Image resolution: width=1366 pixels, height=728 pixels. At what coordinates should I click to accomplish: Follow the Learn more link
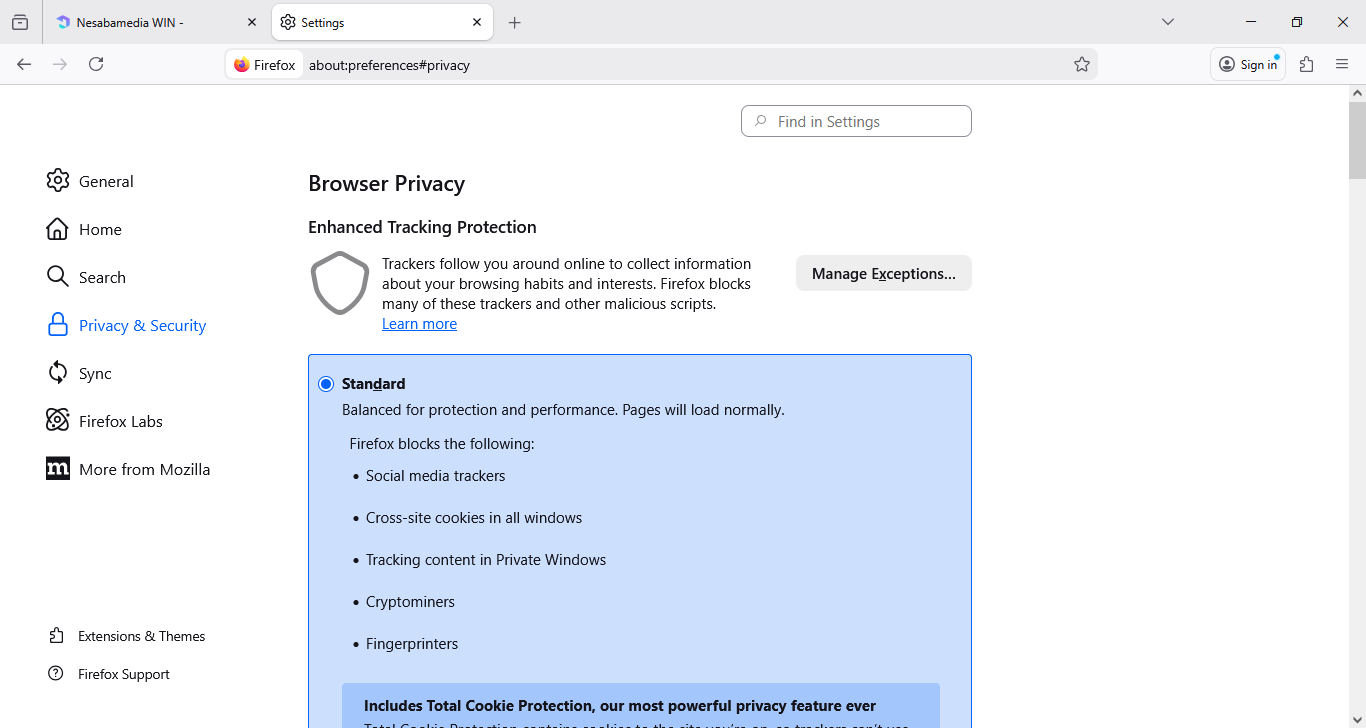point(419,324)
